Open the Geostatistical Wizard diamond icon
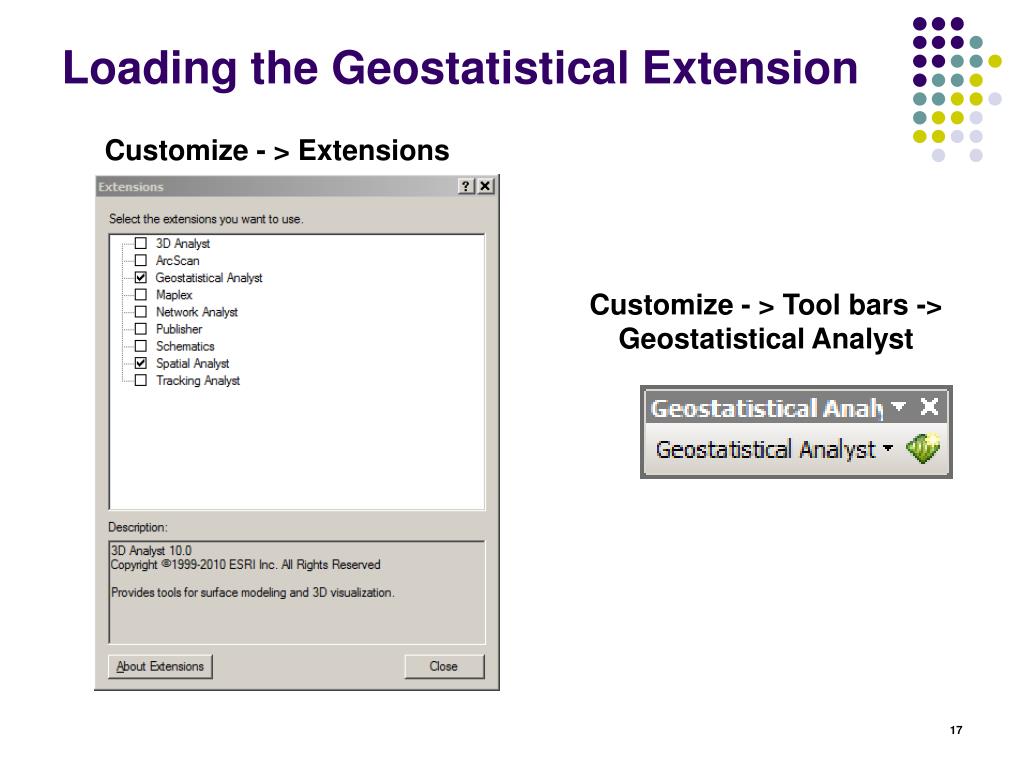Image resolution: width=1024 pixels, height=768 pixels. click(x=923, y=448)
